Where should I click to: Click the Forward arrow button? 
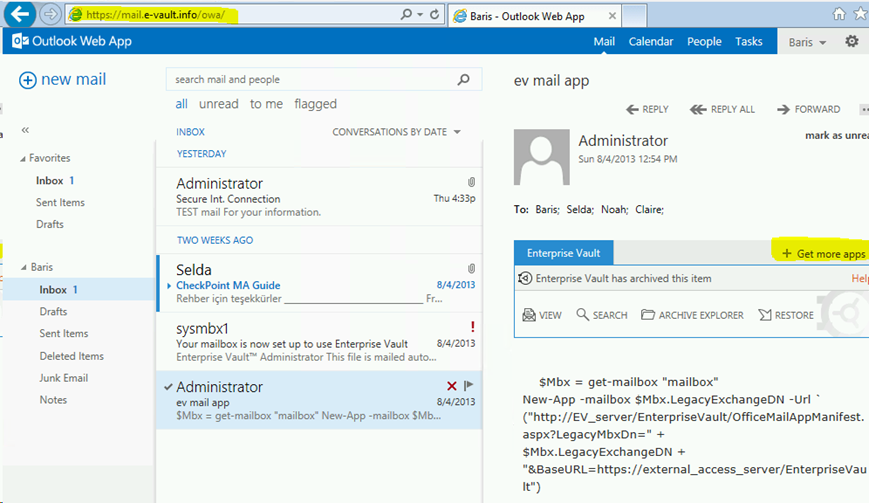pos(809,109)
